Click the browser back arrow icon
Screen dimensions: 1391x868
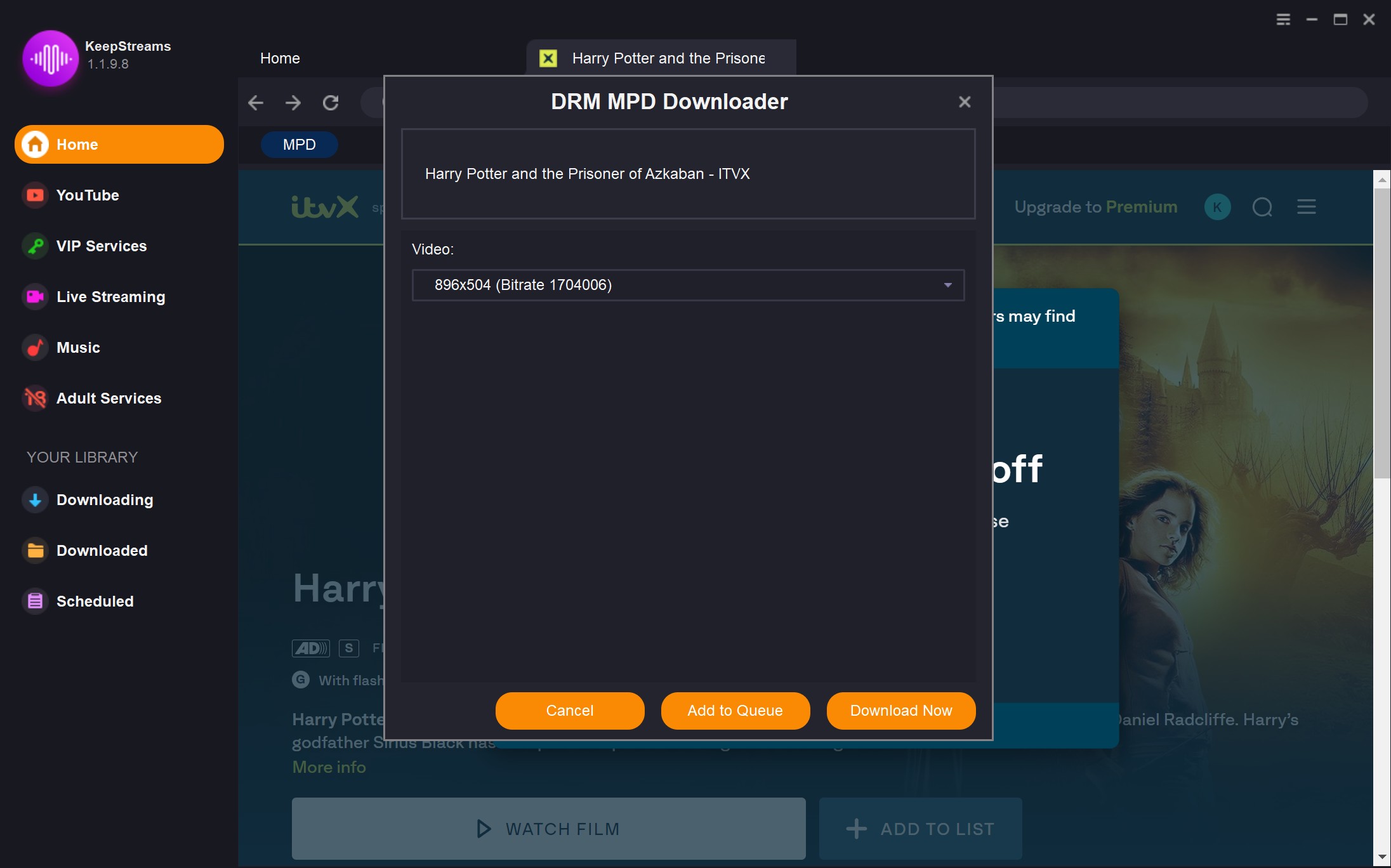coord(256,103)
